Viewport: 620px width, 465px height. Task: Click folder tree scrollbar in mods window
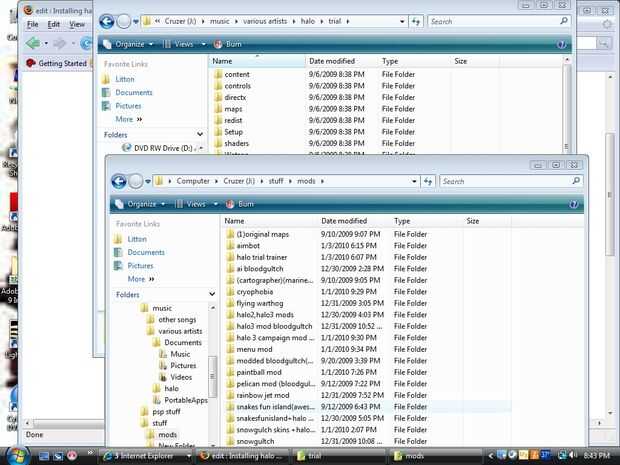point(212,376)
